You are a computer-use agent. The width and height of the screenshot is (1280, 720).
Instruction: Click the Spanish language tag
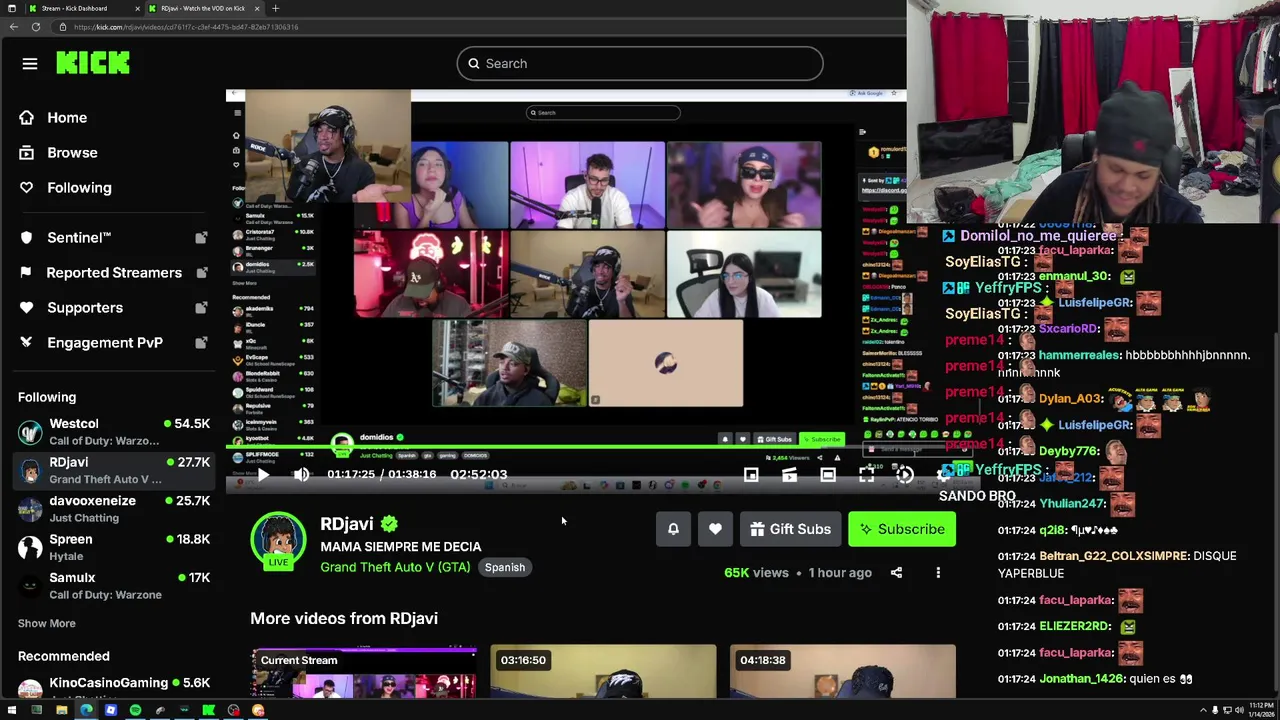[505, 568]
